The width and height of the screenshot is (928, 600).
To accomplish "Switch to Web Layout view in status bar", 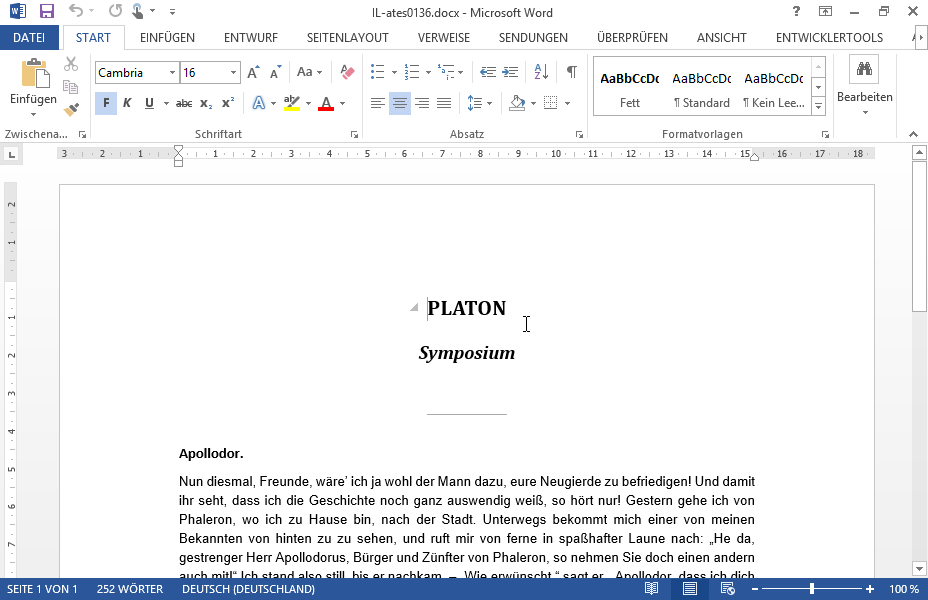I will pos(727,589).
